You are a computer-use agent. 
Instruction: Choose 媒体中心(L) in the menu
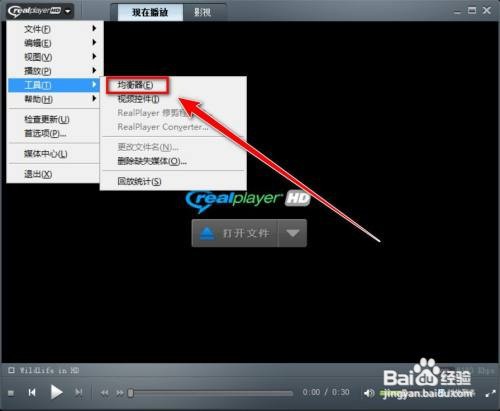pyautogui.click(x=54, y=154)
